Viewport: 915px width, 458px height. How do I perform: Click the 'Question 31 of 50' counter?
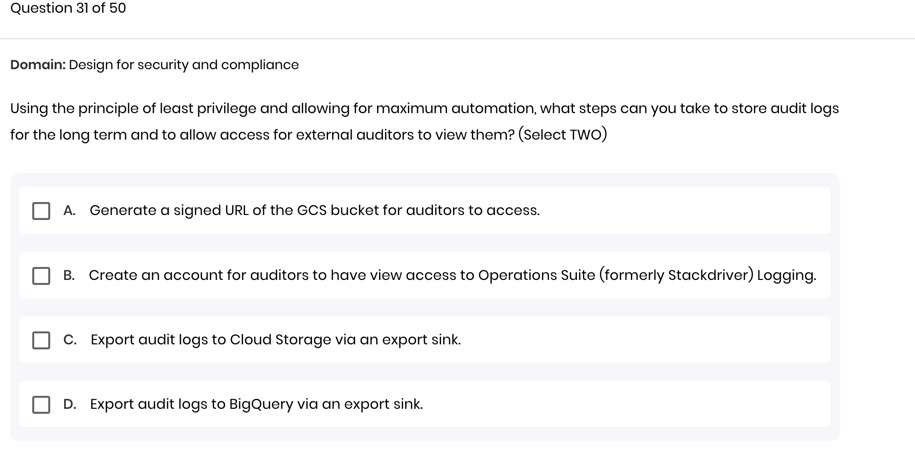68,8
